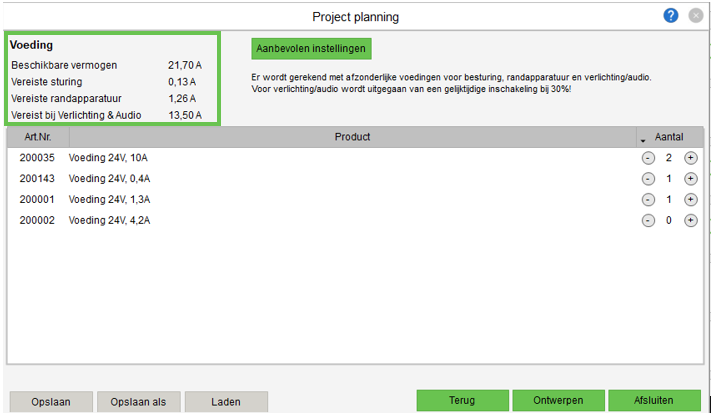Sort list by Art.Nr. column header
This screenshot has width=711, height=418.
37,137
